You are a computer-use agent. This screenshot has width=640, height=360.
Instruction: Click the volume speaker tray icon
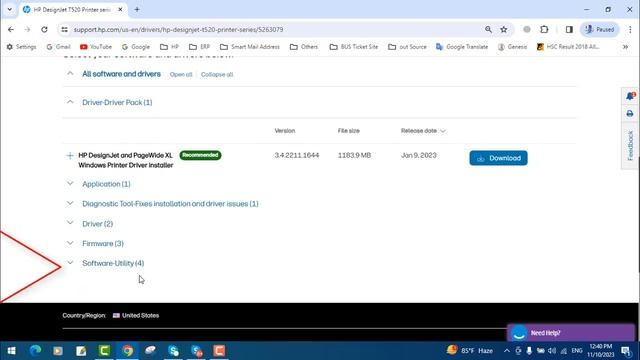552,351
